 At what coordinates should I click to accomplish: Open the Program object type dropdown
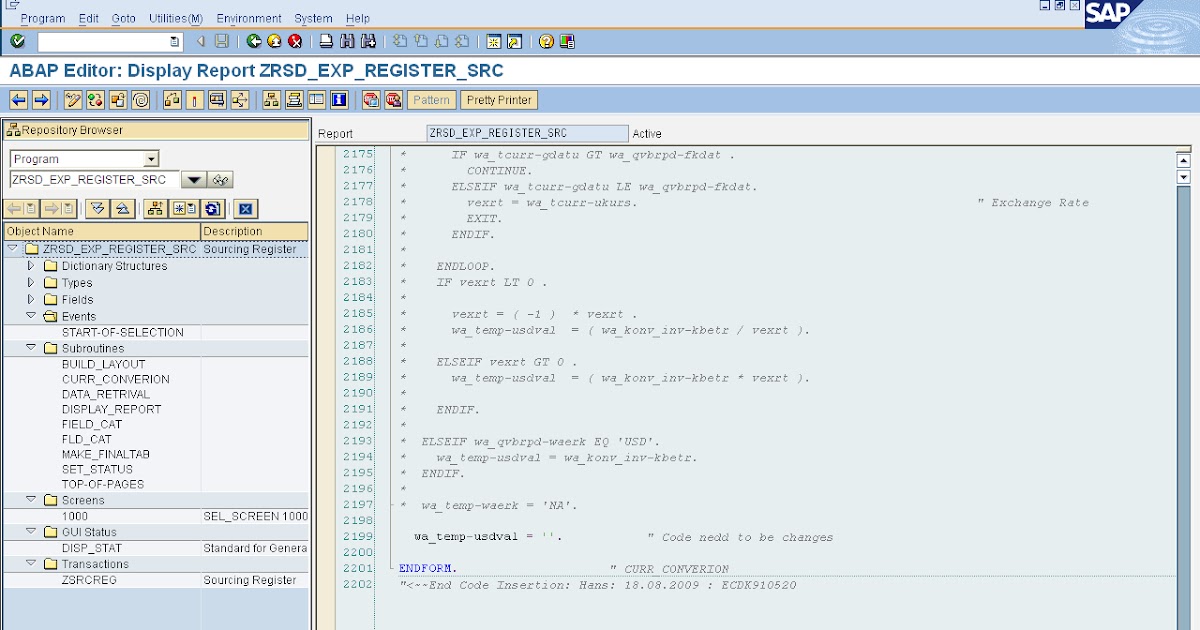151,159
